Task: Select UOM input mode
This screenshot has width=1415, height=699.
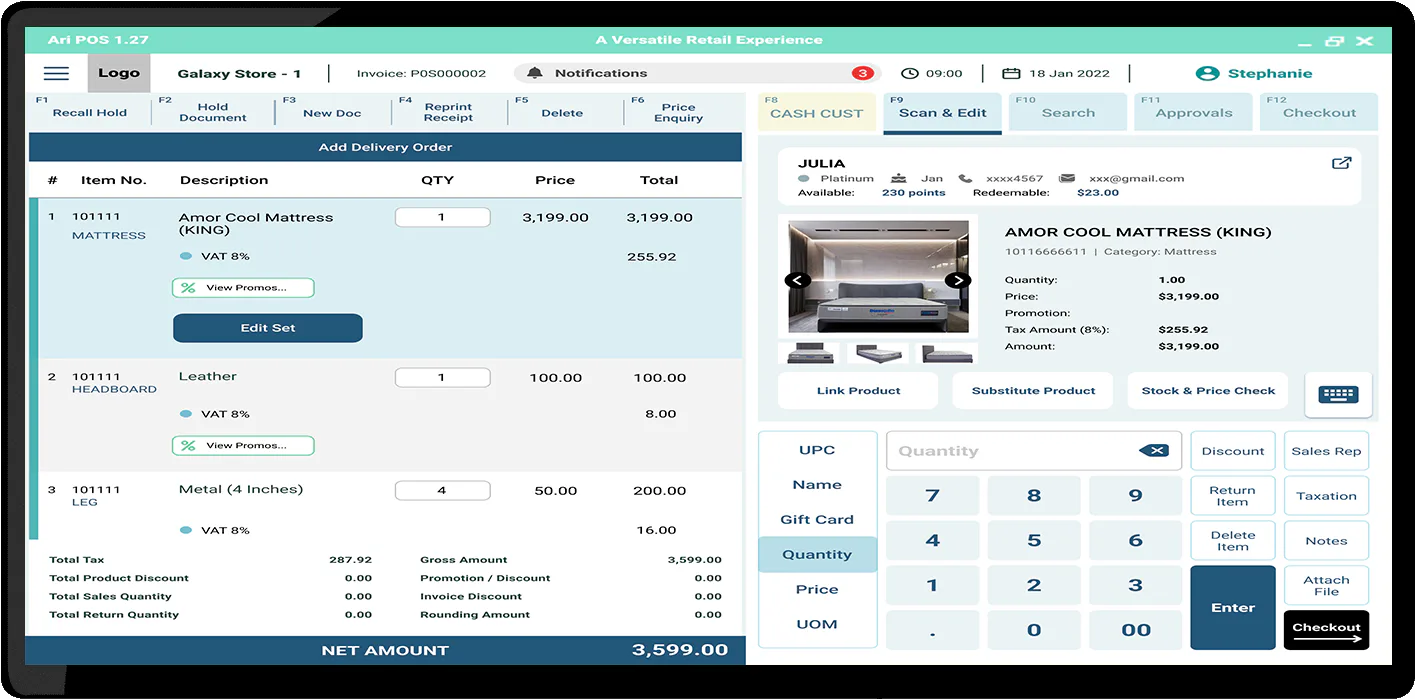Action: [x=817, y=625]
